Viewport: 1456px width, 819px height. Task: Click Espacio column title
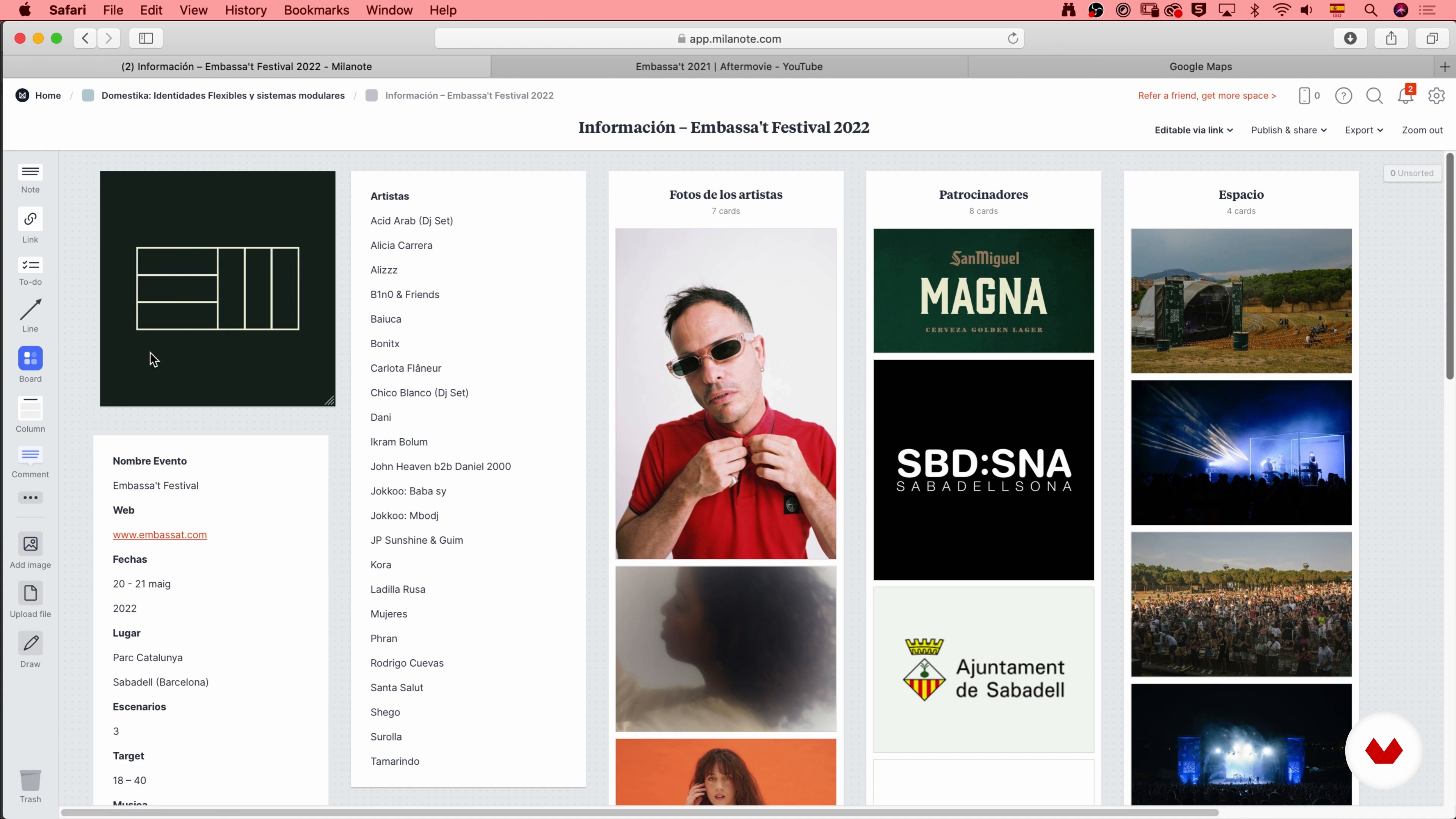pyautogui.click(x=1241, y=195)
